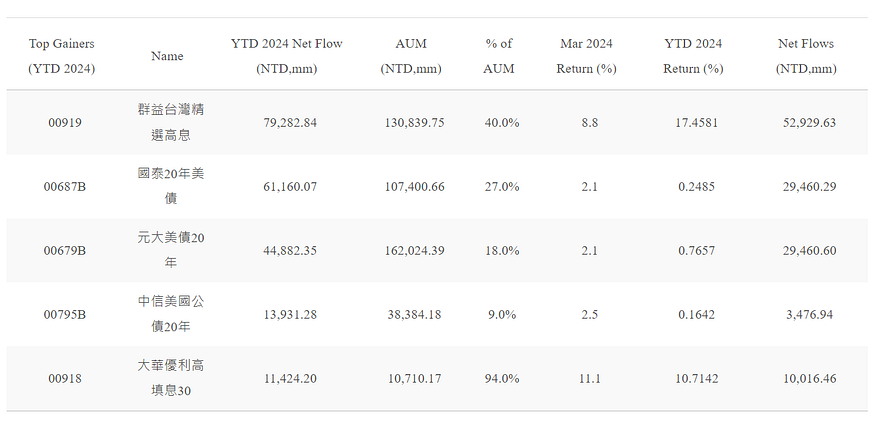Screen dimensions: 875x429
Task: Click ticker code 00687B
Action: (65, 187)
